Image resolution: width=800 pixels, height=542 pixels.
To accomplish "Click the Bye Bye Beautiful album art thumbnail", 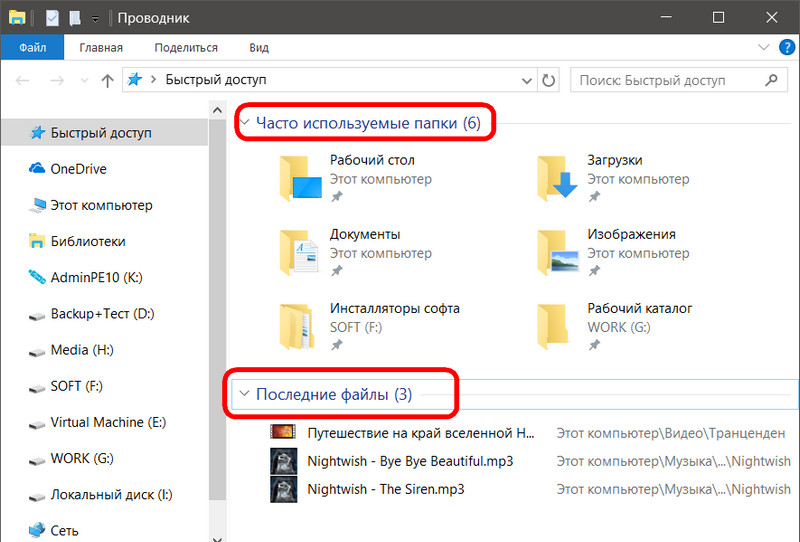I will coord(283,461).
